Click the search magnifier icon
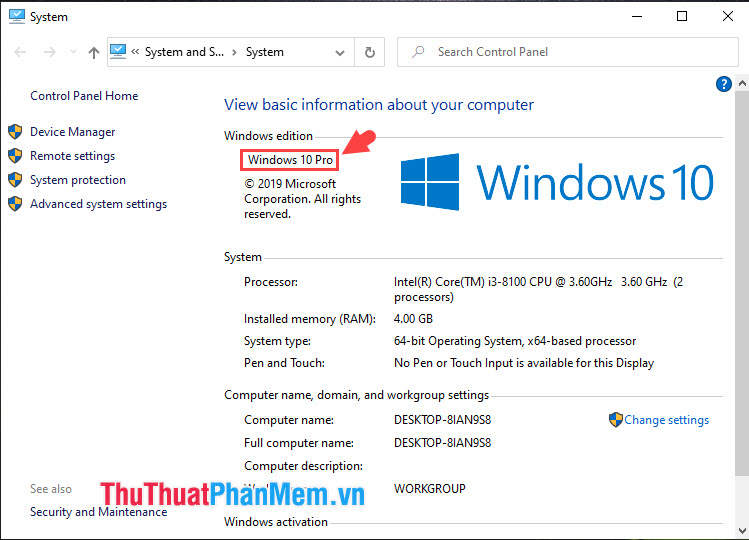The width and height of the screenshot is (749, 540). [418, 52]
